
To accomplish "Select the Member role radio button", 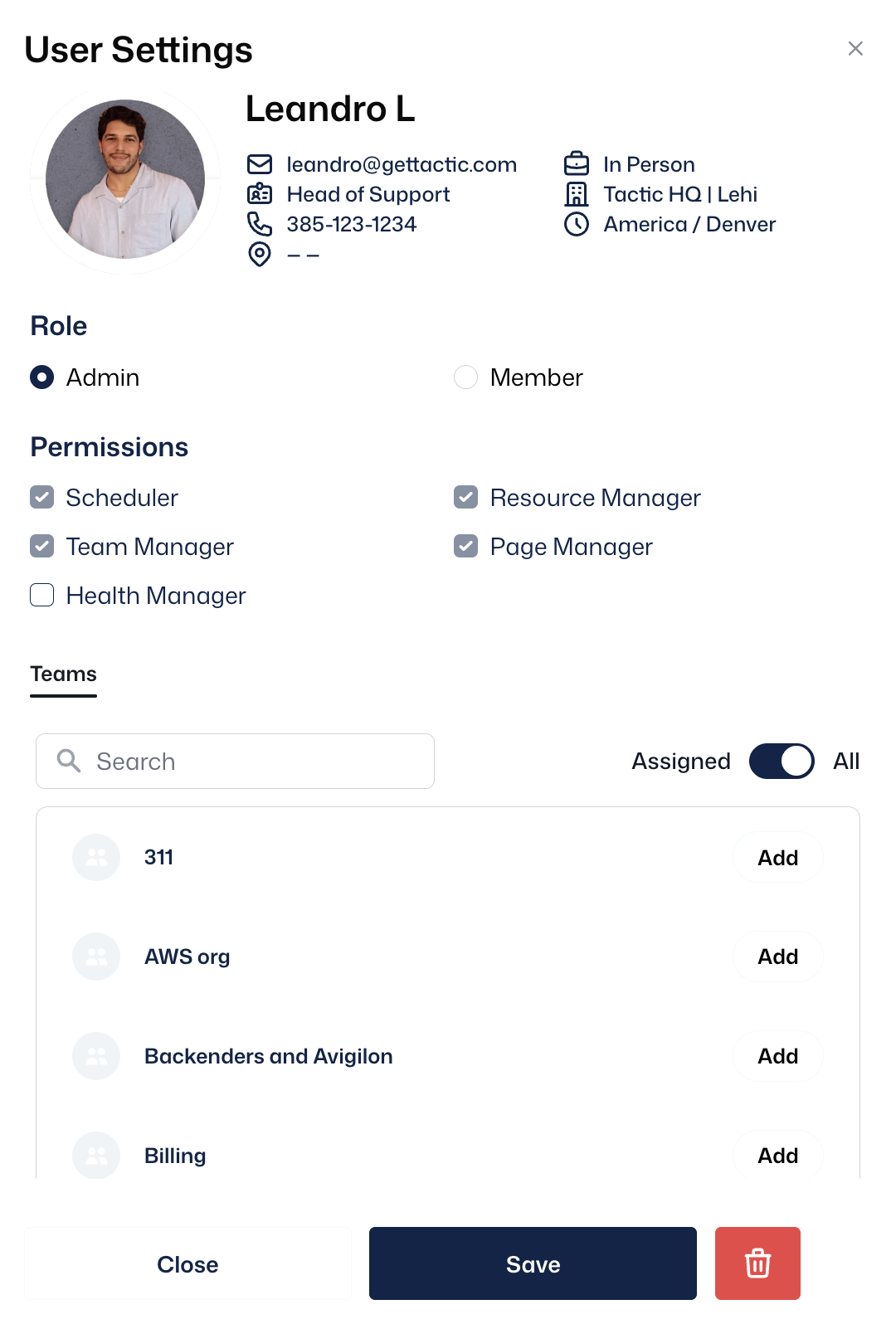I will coord(466,377).
